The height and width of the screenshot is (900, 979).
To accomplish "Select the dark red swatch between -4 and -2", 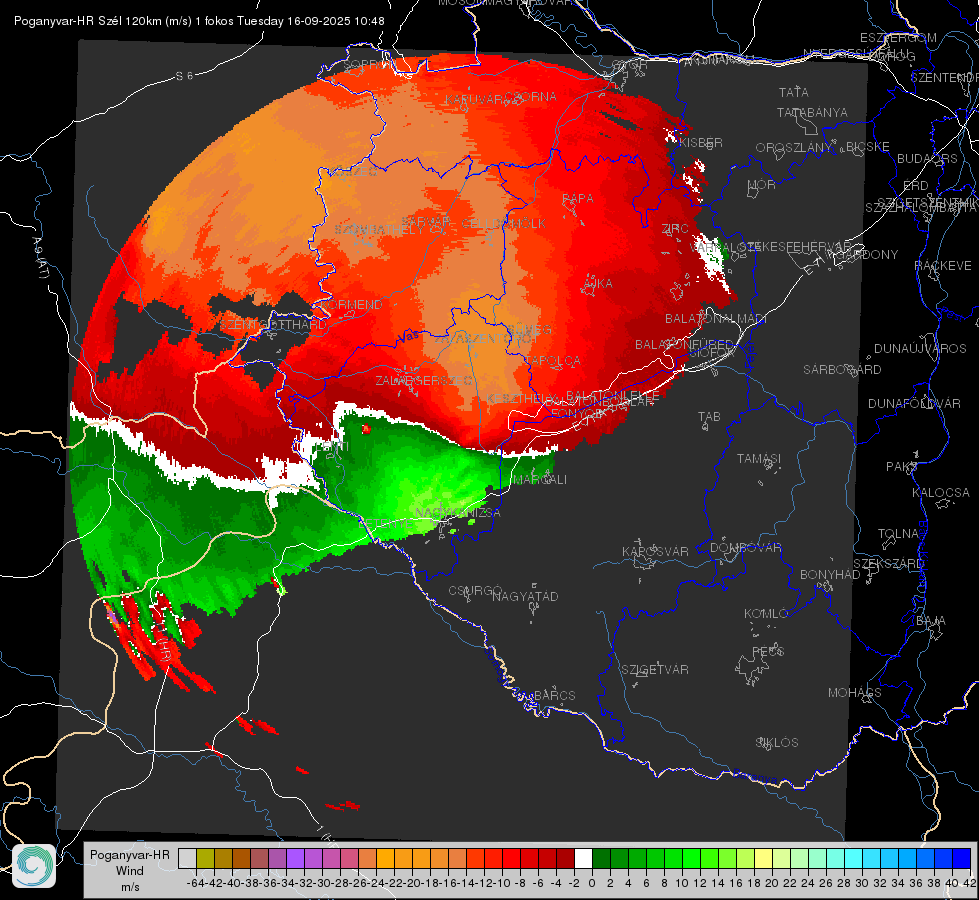I will tap(565, 858).
